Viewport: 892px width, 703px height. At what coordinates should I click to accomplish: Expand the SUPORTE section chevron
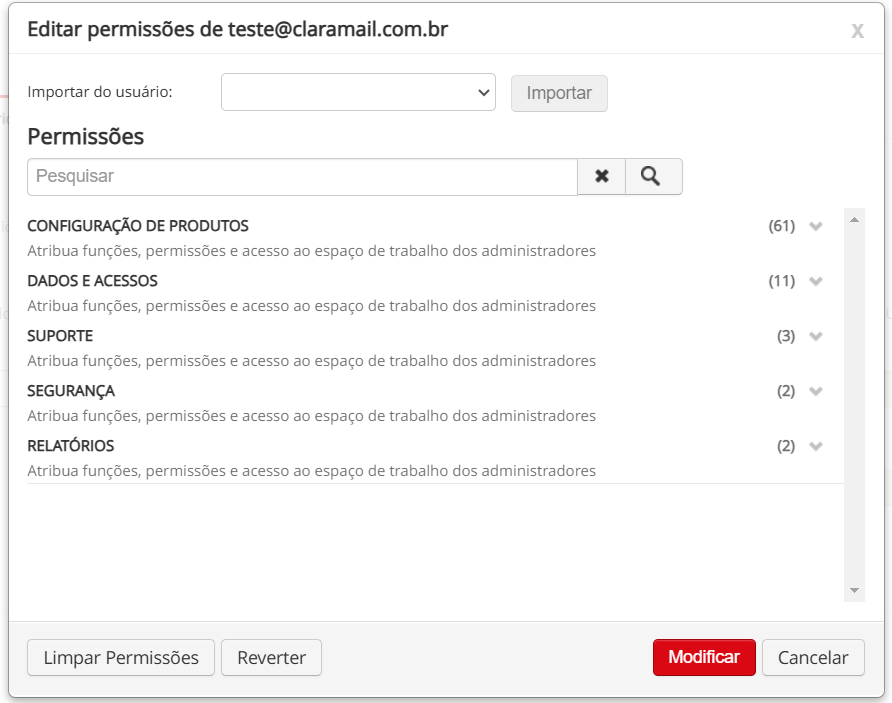[815, 336]
